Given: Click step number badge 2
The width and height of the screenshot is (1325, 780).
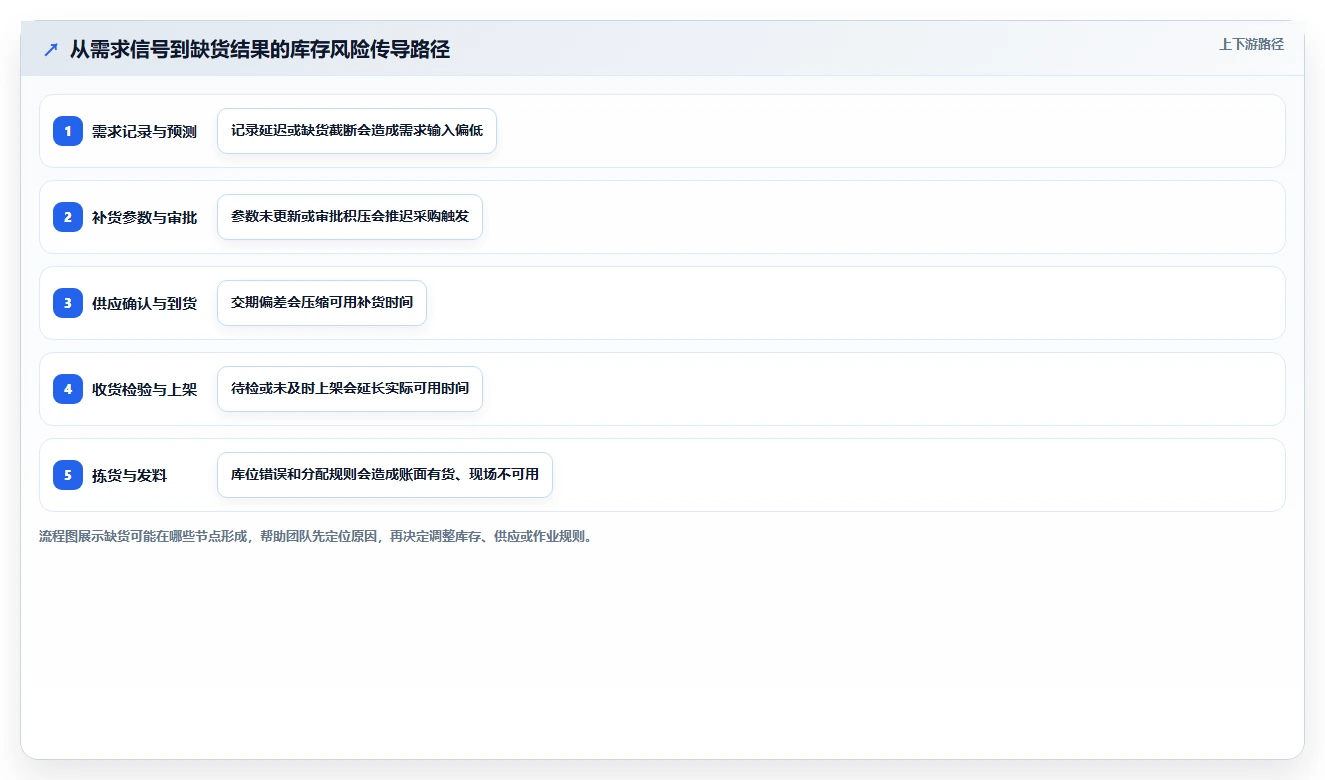Looking at the screenshot, I should [x=68, y=217].
